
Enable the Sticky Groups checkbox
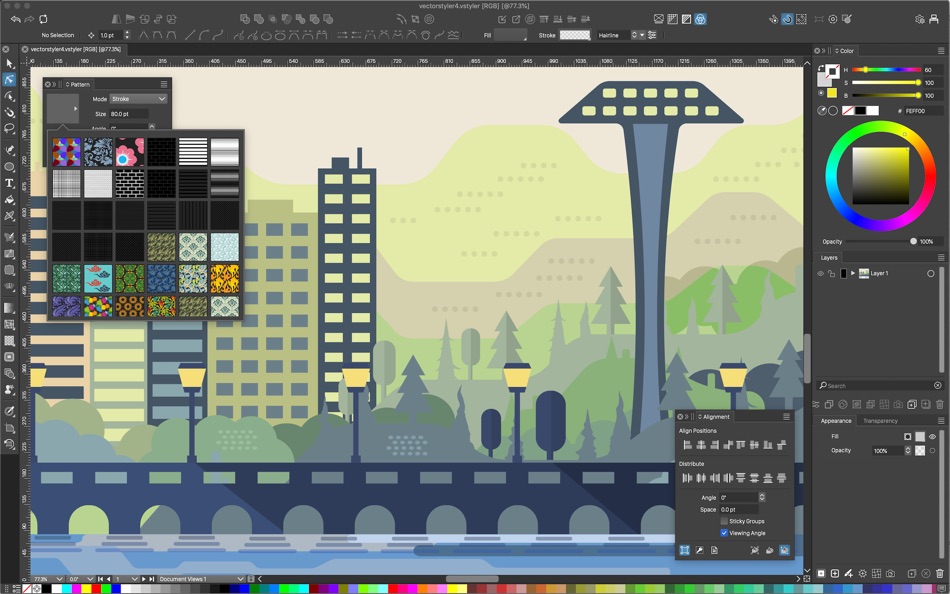pos(724,521)
